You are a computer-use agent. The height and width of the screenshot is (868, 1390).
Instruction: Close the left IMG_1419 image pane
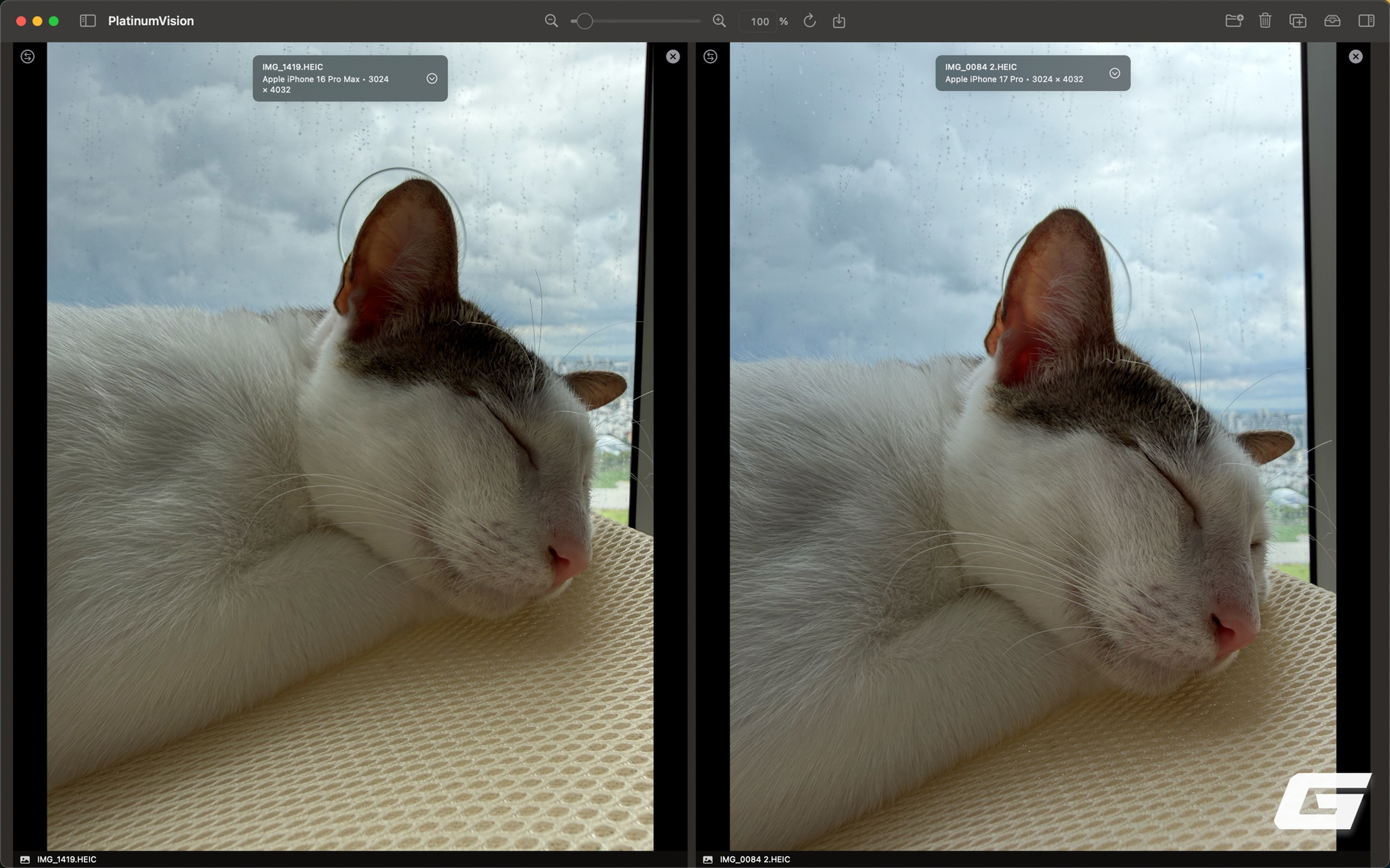[673, 56]
